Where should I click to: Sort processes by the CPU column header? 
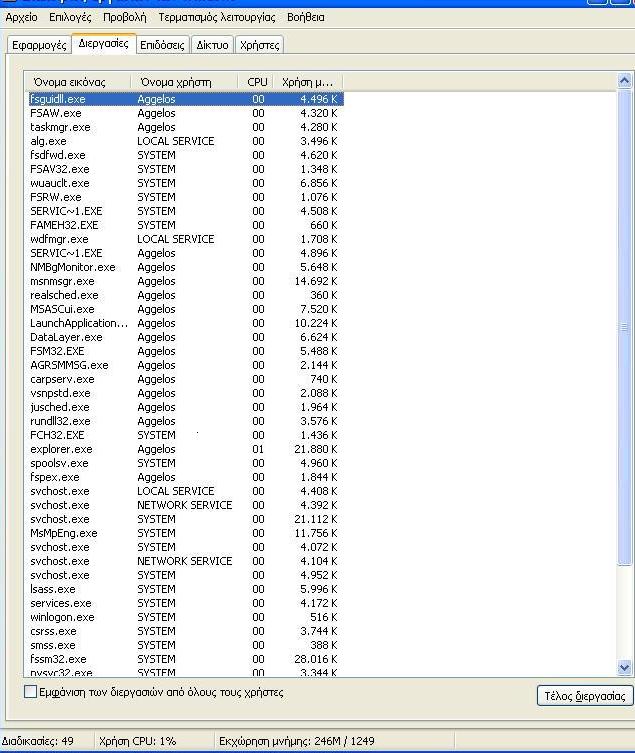tap(257, 81)
